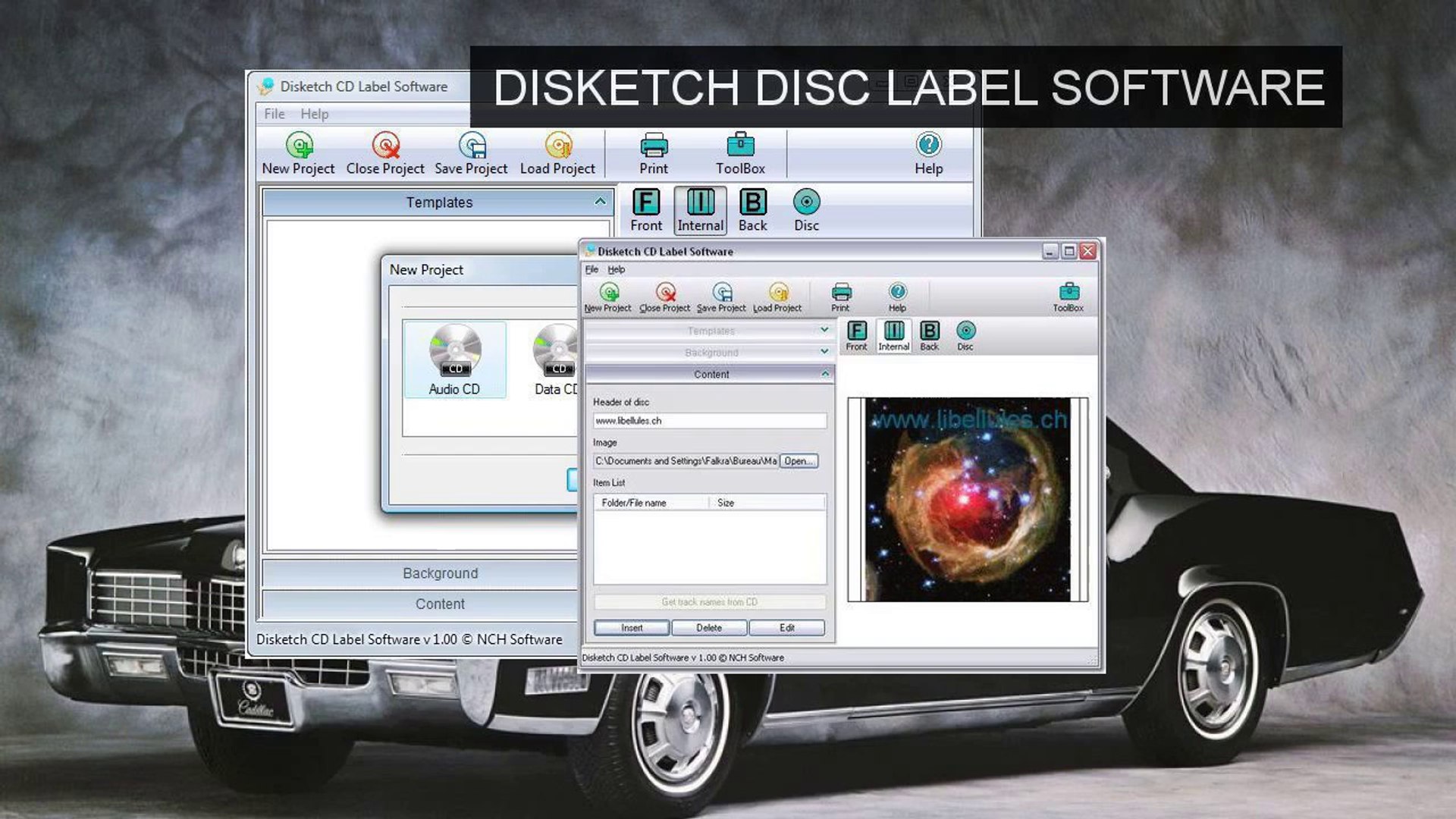
Task: Click Save Project icon in back window
Action: tap(471, 146)
